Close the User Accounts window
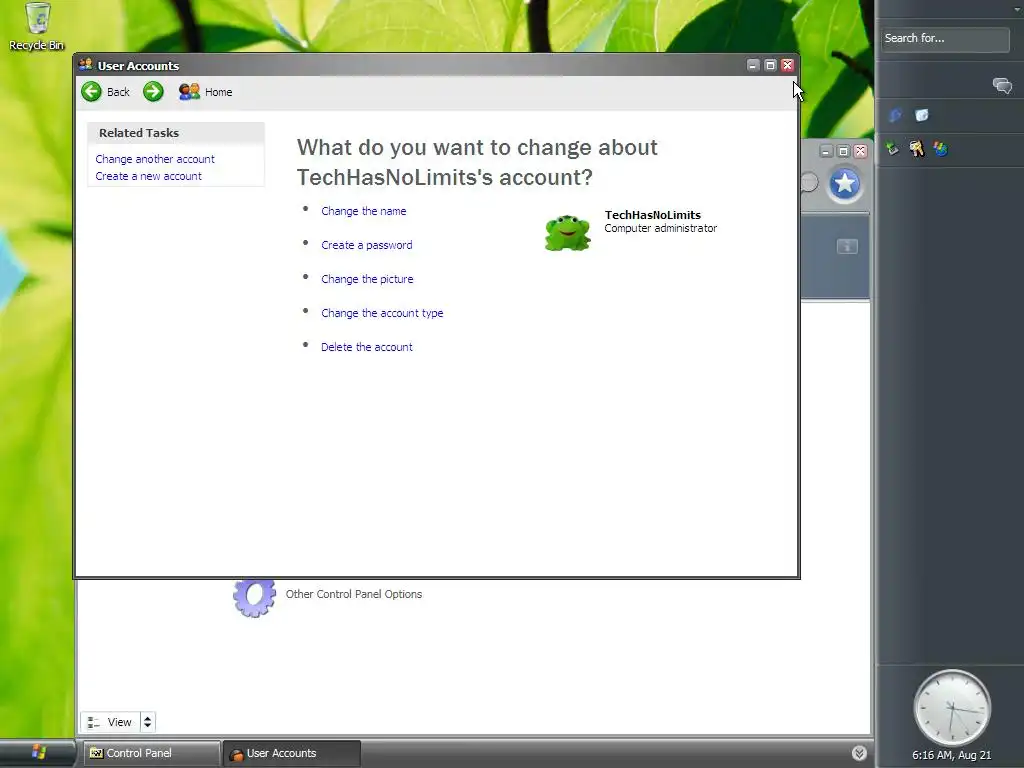This screenshot has height=768, width=1024. (x=787, y=65)
